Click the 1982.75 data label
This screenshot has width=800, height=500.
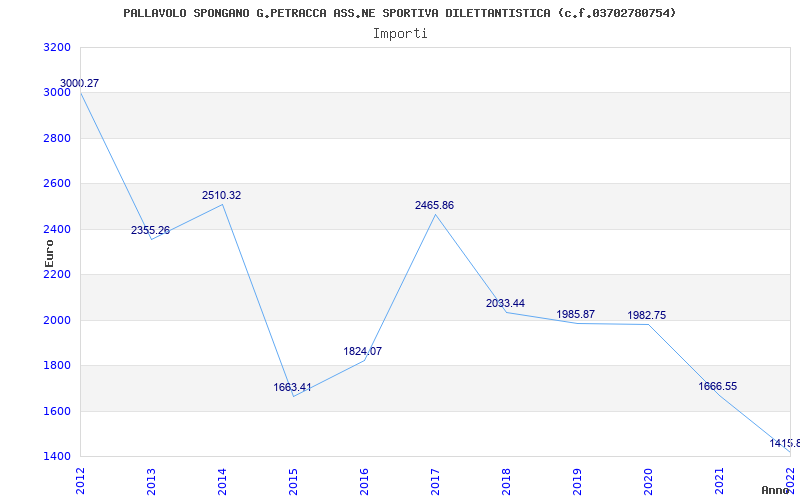pyautogui.click(x=646, y=315)
